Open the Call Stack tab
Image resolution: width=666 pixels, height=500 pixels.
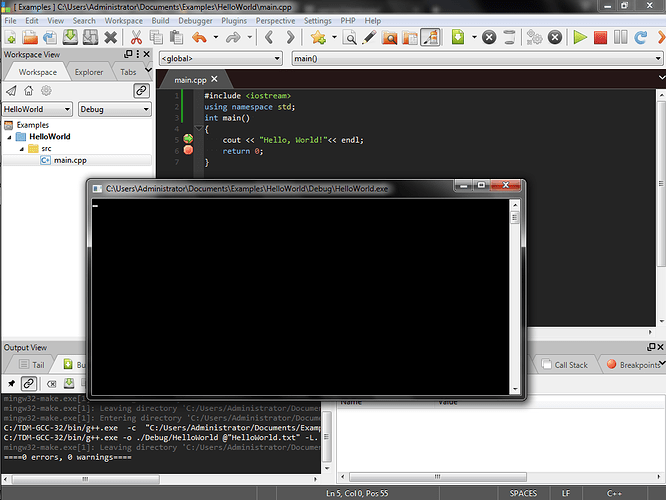571,365
